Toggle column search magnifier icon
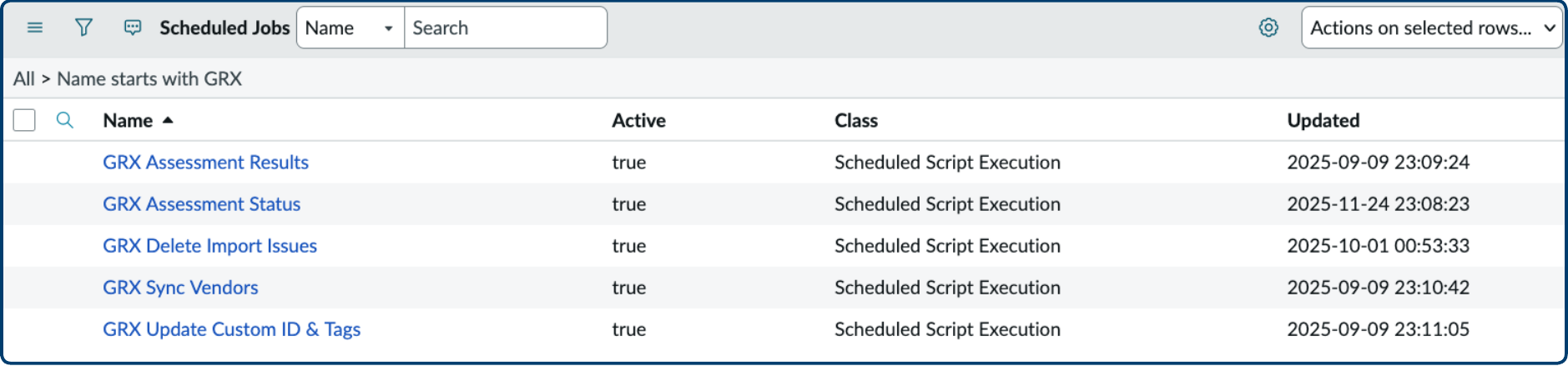1568x366 pixels. point(65,120)
